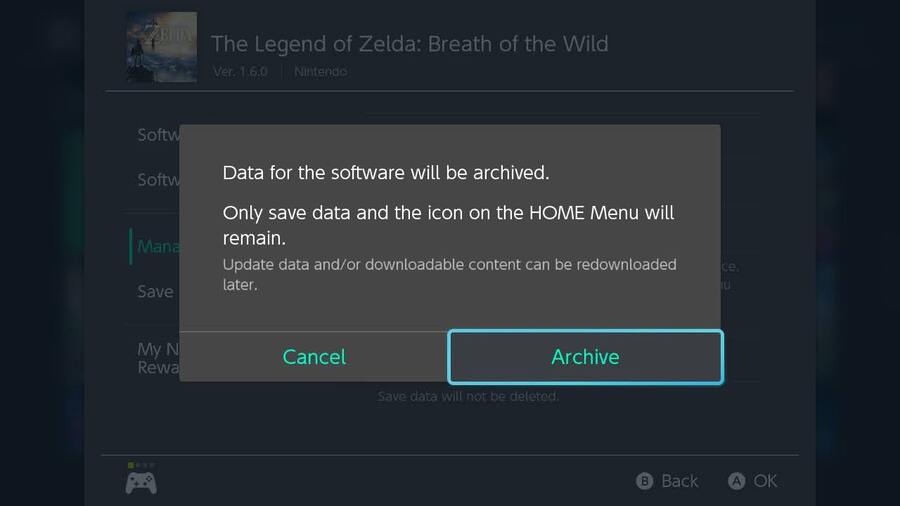Open the My Nintendo Rewards sidebar entry
Screen dimensions: 900x506
coord(158,358)
